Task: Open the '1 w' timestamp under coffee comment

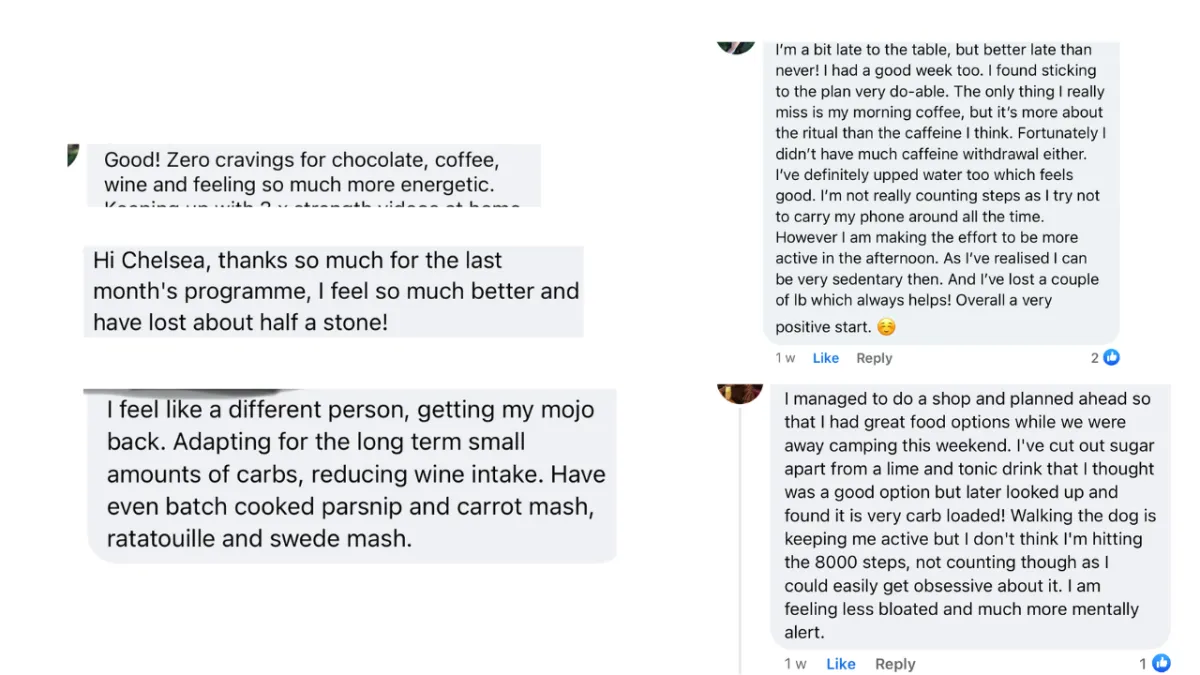Action: click(786, 358)
